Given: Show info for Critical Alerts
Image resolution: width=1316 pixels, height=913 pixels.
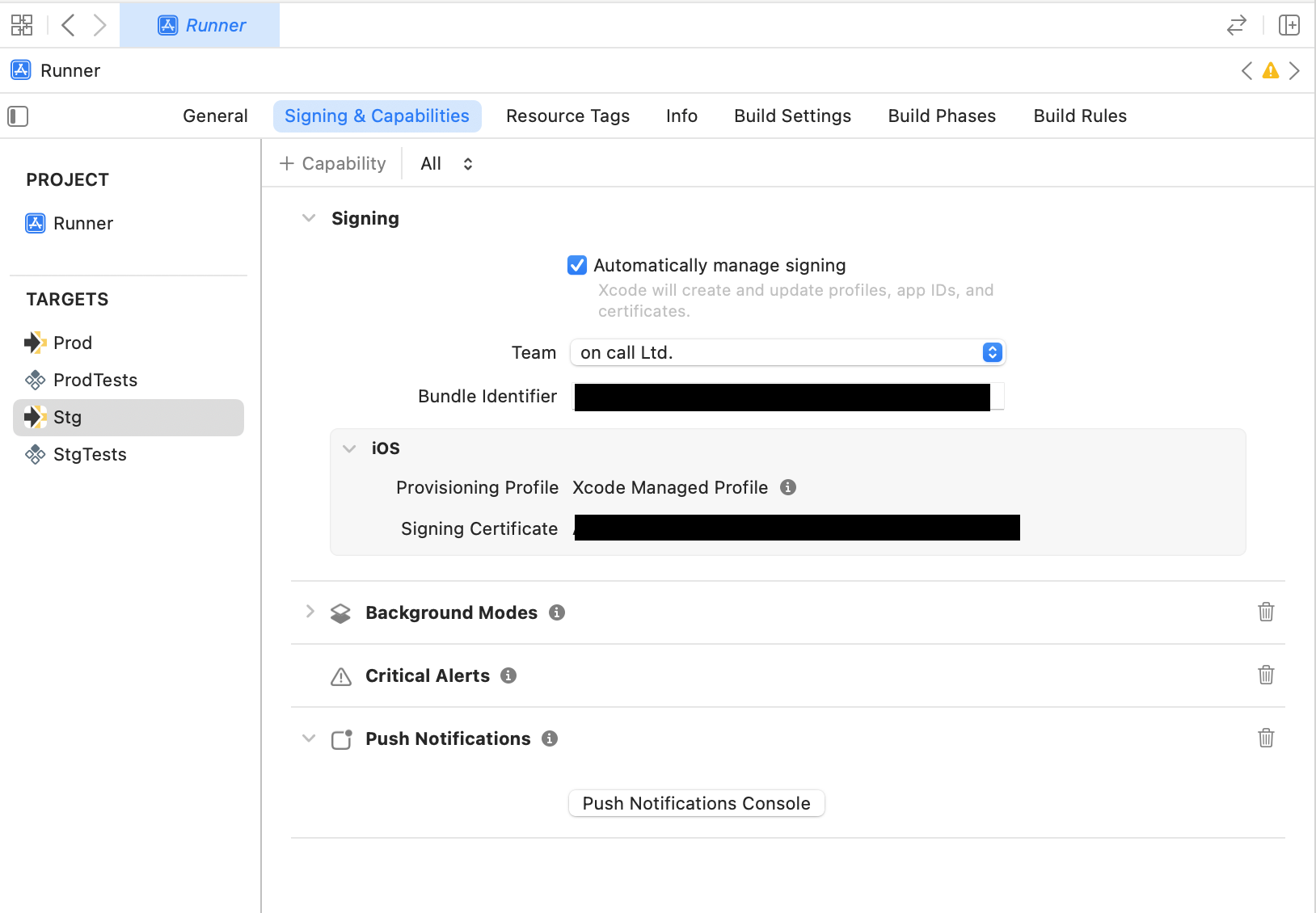Looking at the screenshot, I should click(508, 675).
